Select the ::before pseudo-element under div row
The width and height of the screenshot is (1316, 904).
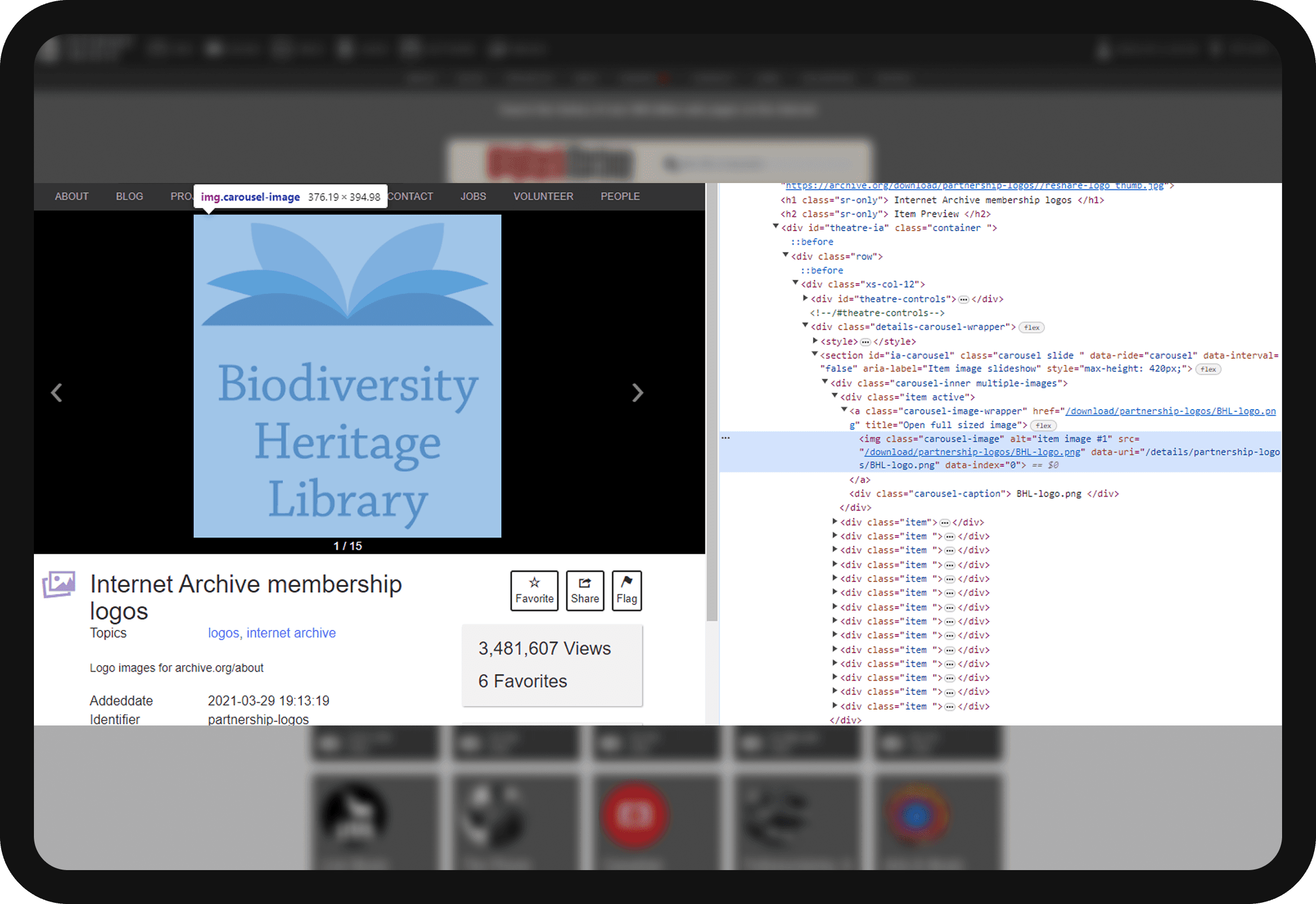click(x=822, y=271)
